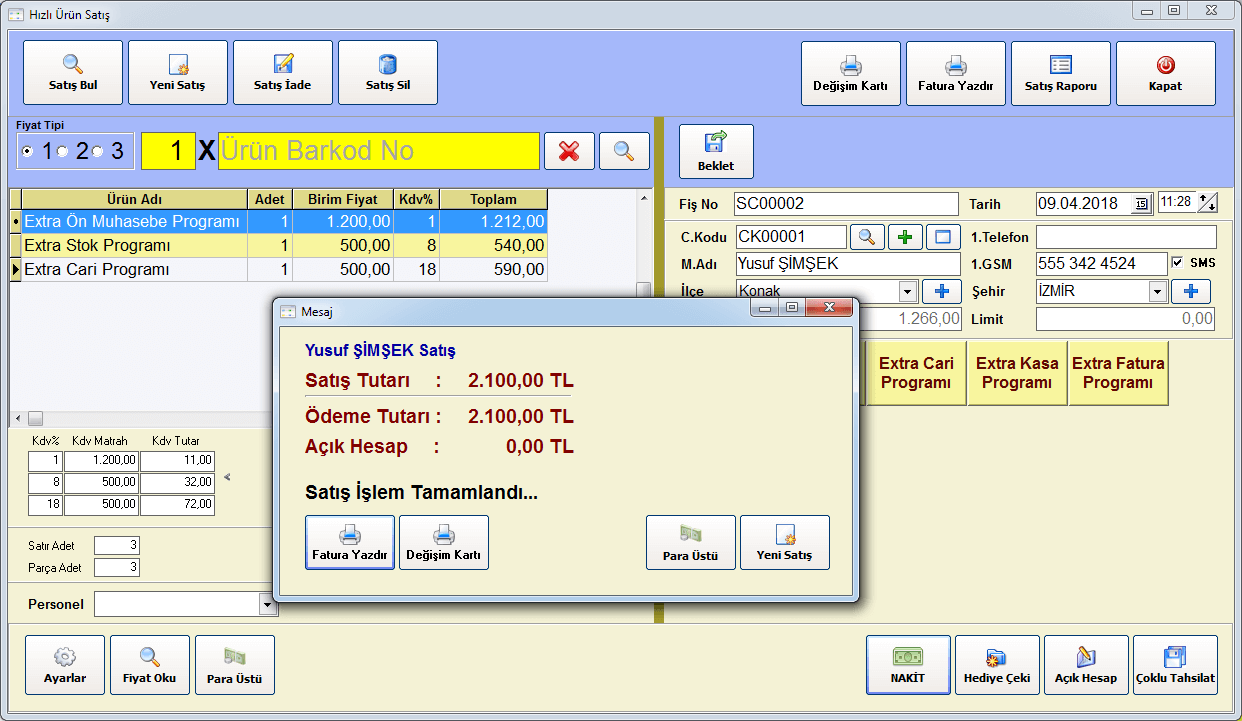
Task: Select Fiyat Tipi option 1
Action: [x=27, y=152]
